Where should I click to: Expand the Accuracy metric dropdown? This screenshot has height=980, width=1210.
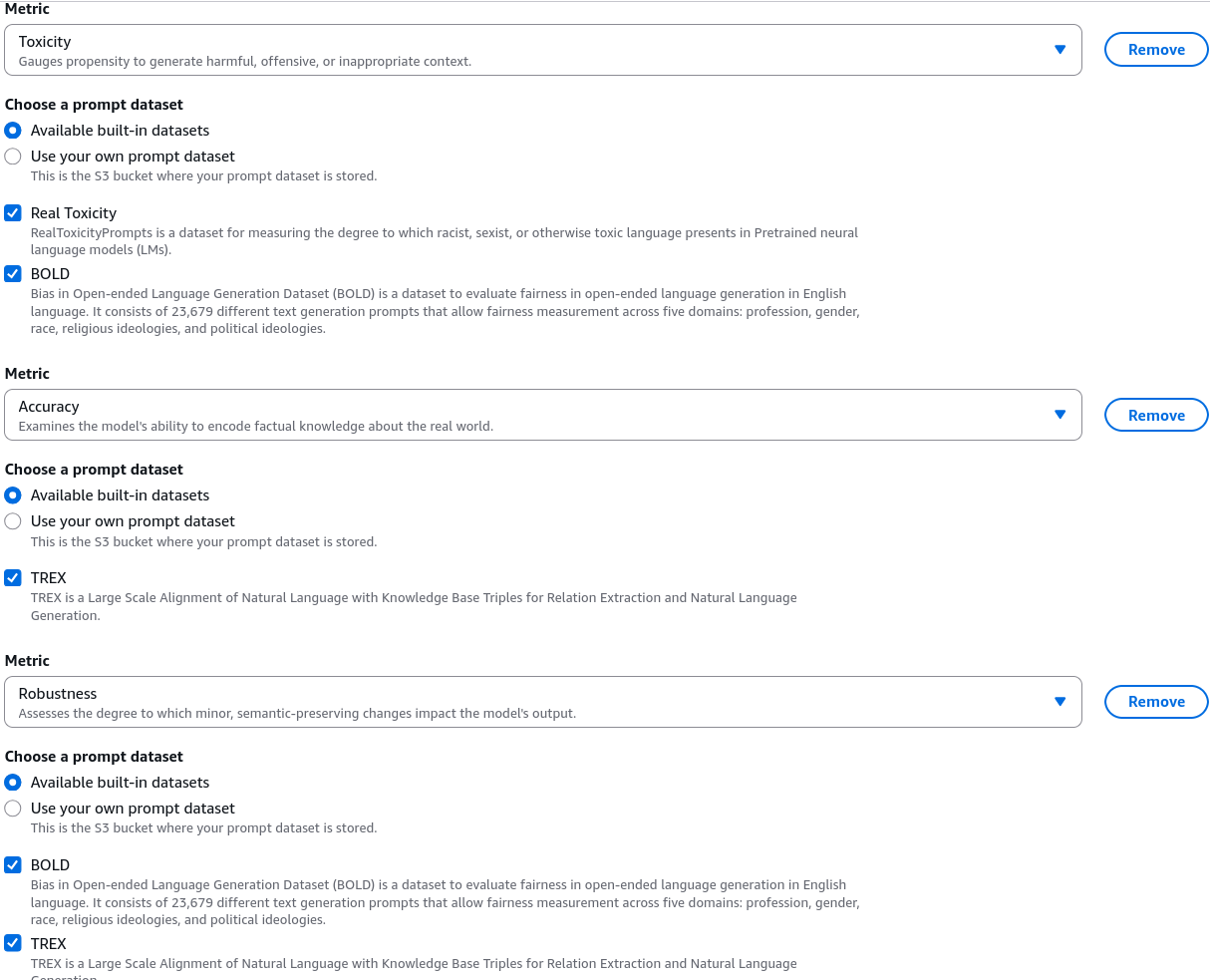click(x=543, y=415)
